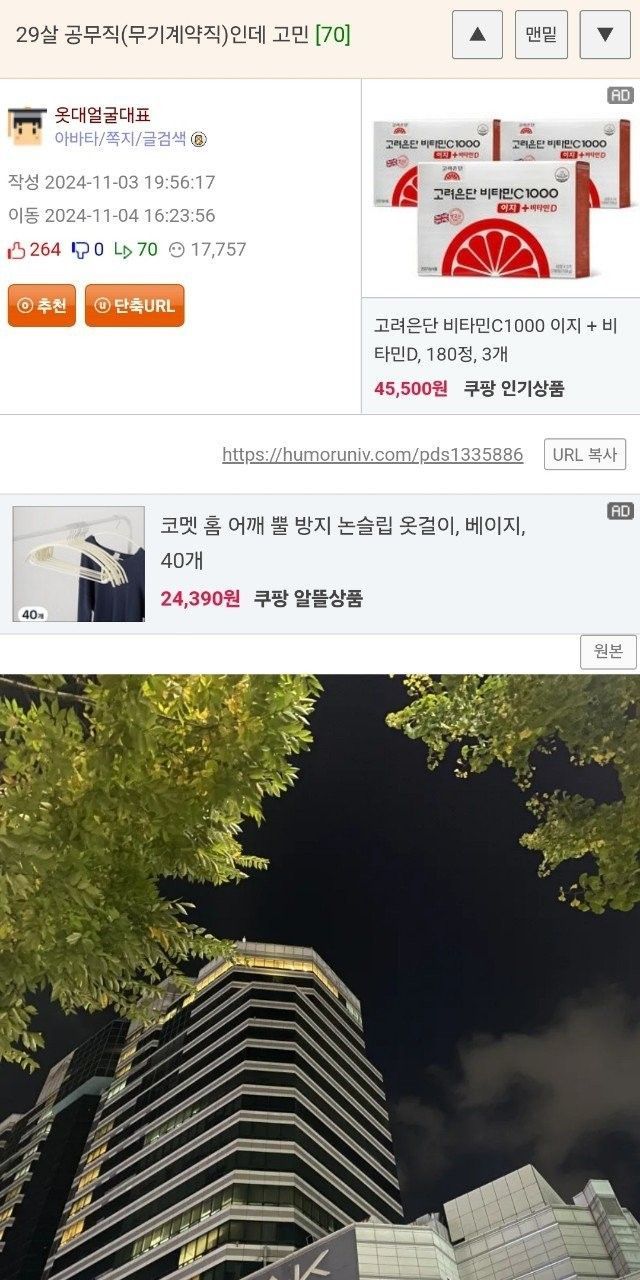Open the hanger product ad thumbnail
This screenshot has height=1280, width=640.
(79, 564)
